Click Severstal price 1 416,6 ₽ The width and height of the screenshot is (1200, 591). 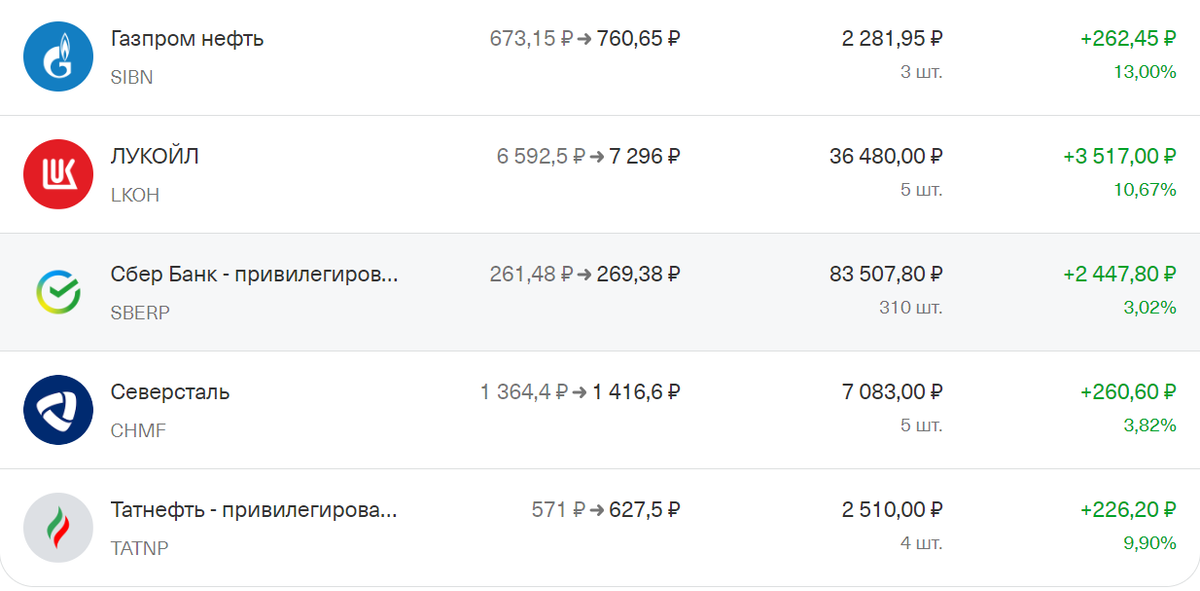point(637,392)
